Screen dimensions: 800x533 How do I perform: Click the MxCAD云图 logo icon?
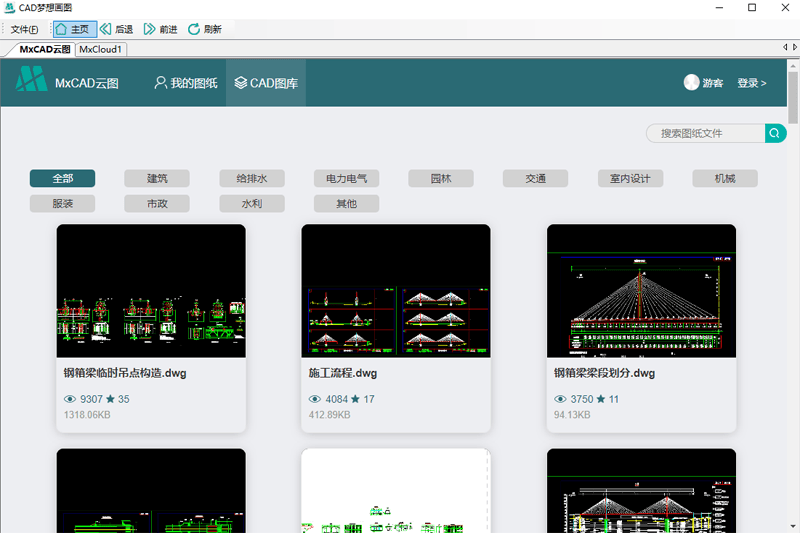(x=31, y=82)
